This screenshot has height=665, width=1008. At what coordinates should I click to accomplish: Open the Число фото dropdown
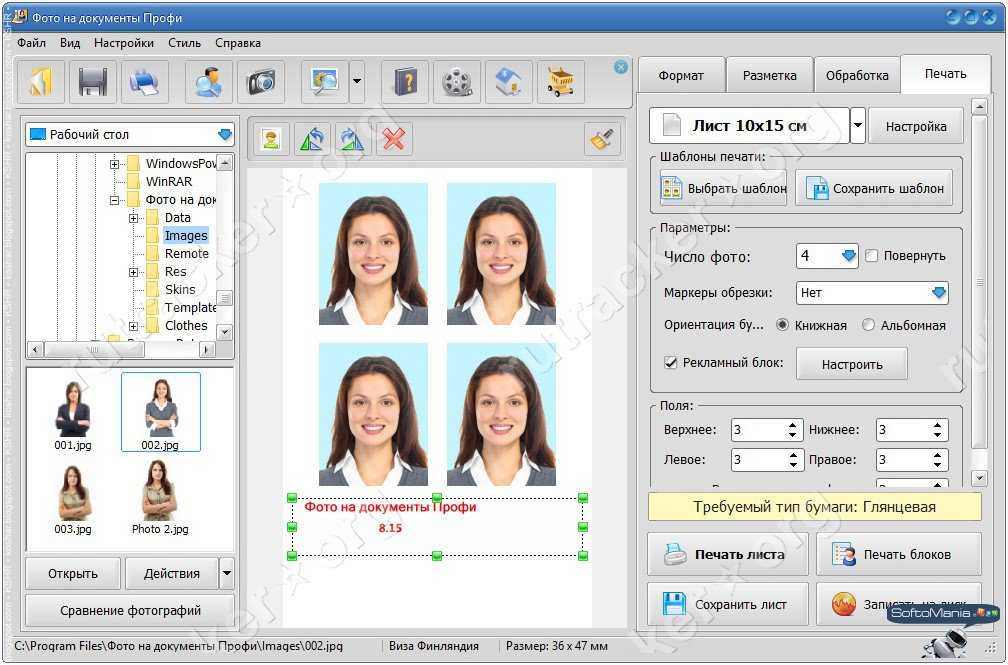coord(849,256)
